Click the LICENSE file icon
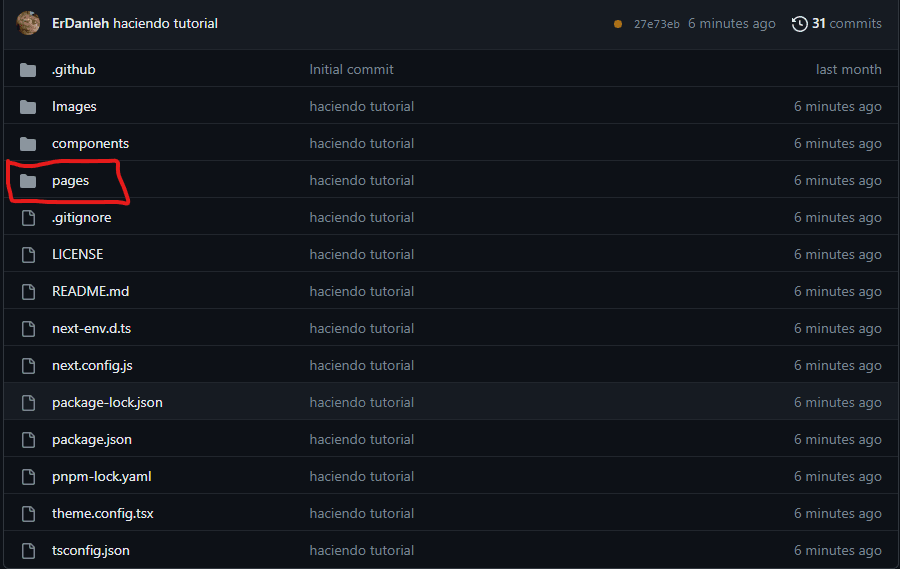Screen dimensions: 900x569 pyautogui.click(x=28, y=255)
